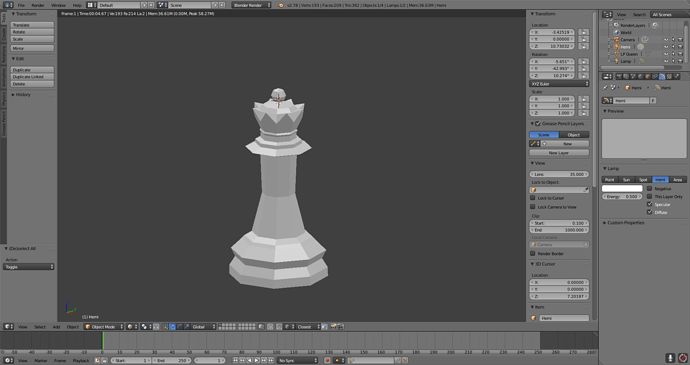The image size is (690, 365).
Task: Toggle render visibility for Lamp row
Action: pyautogui.click(x=680, y=61)
